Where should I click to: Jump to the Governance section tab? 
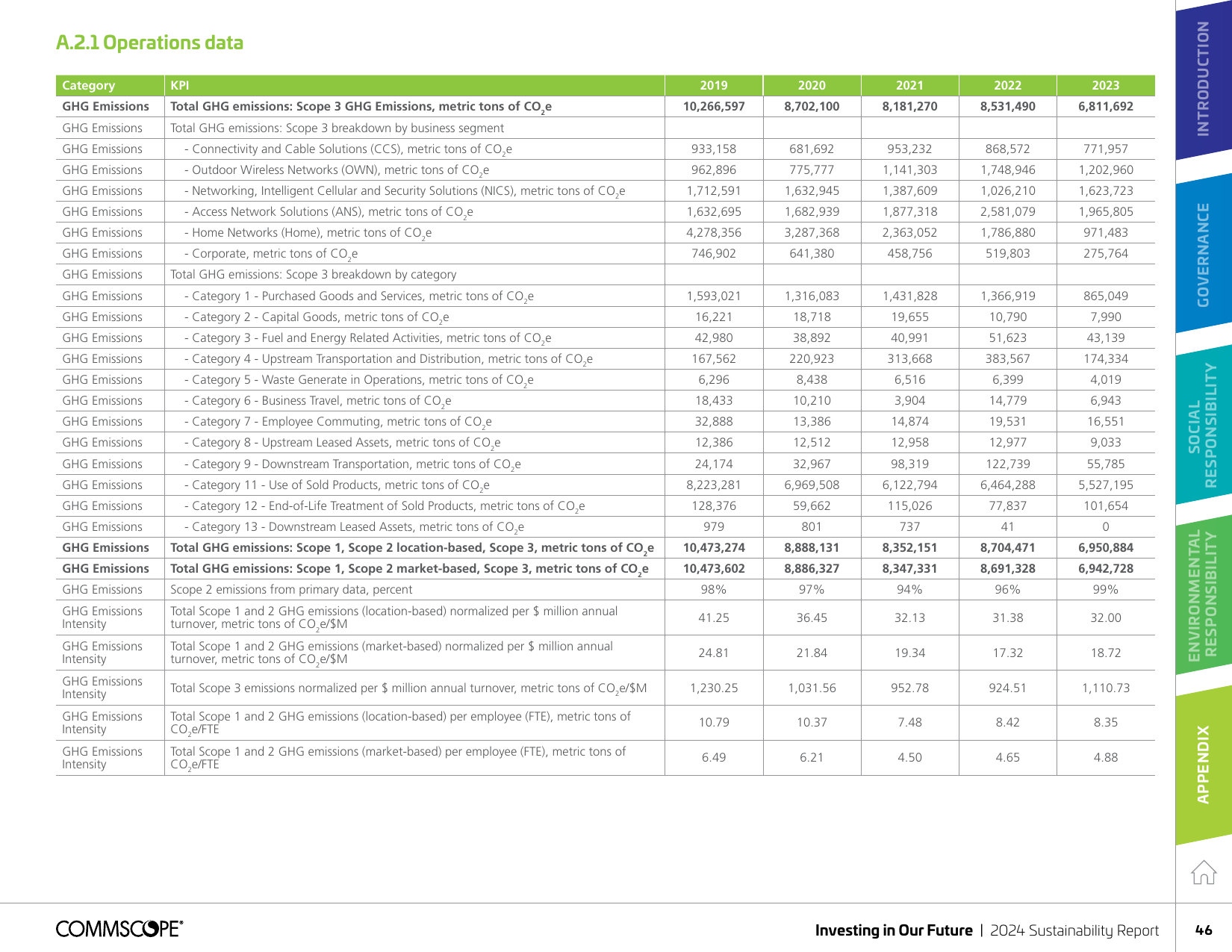[x=1204, y=254]
